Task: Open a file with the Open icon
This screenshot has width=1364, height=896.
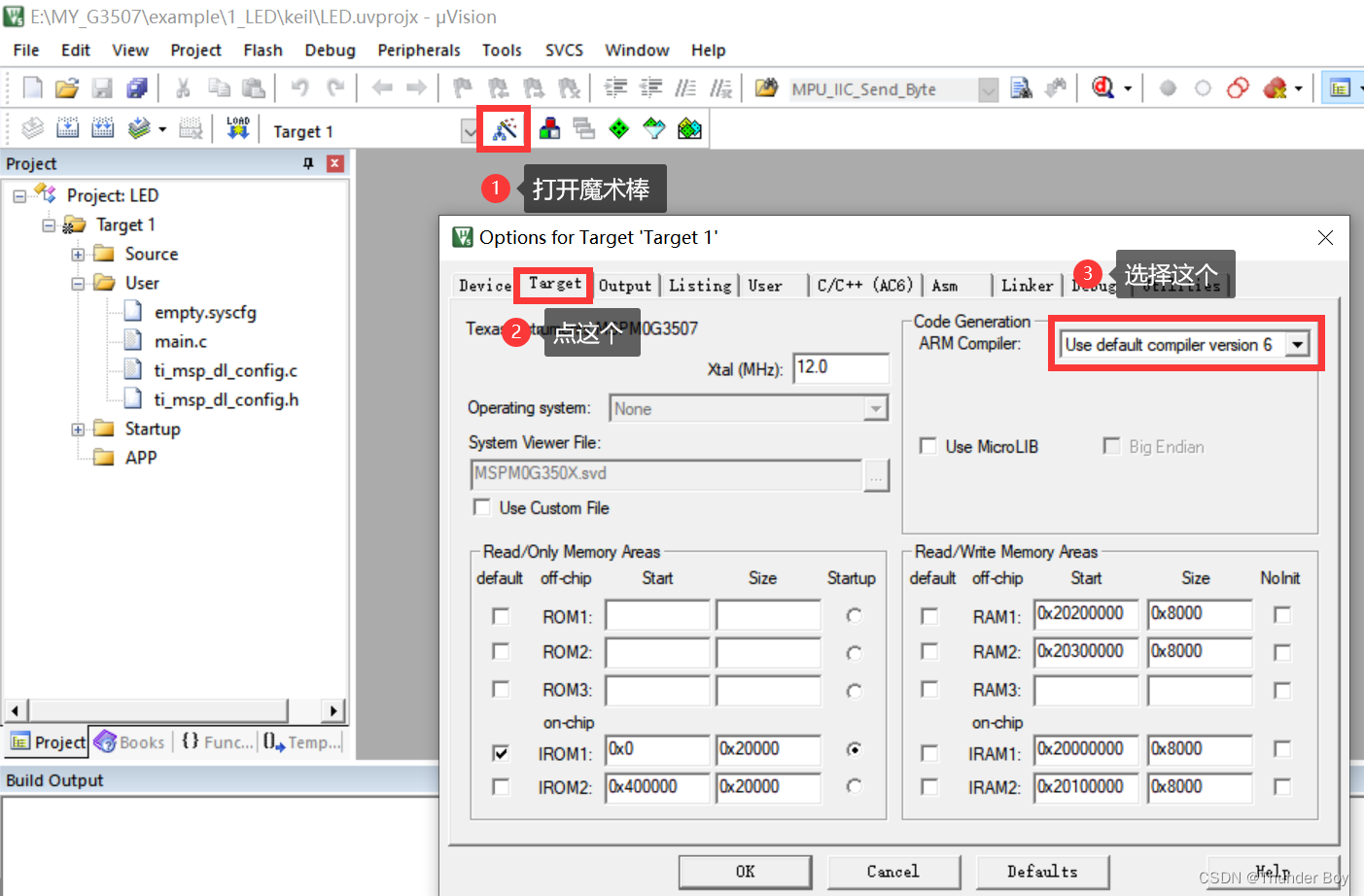Action: [66, 88]
